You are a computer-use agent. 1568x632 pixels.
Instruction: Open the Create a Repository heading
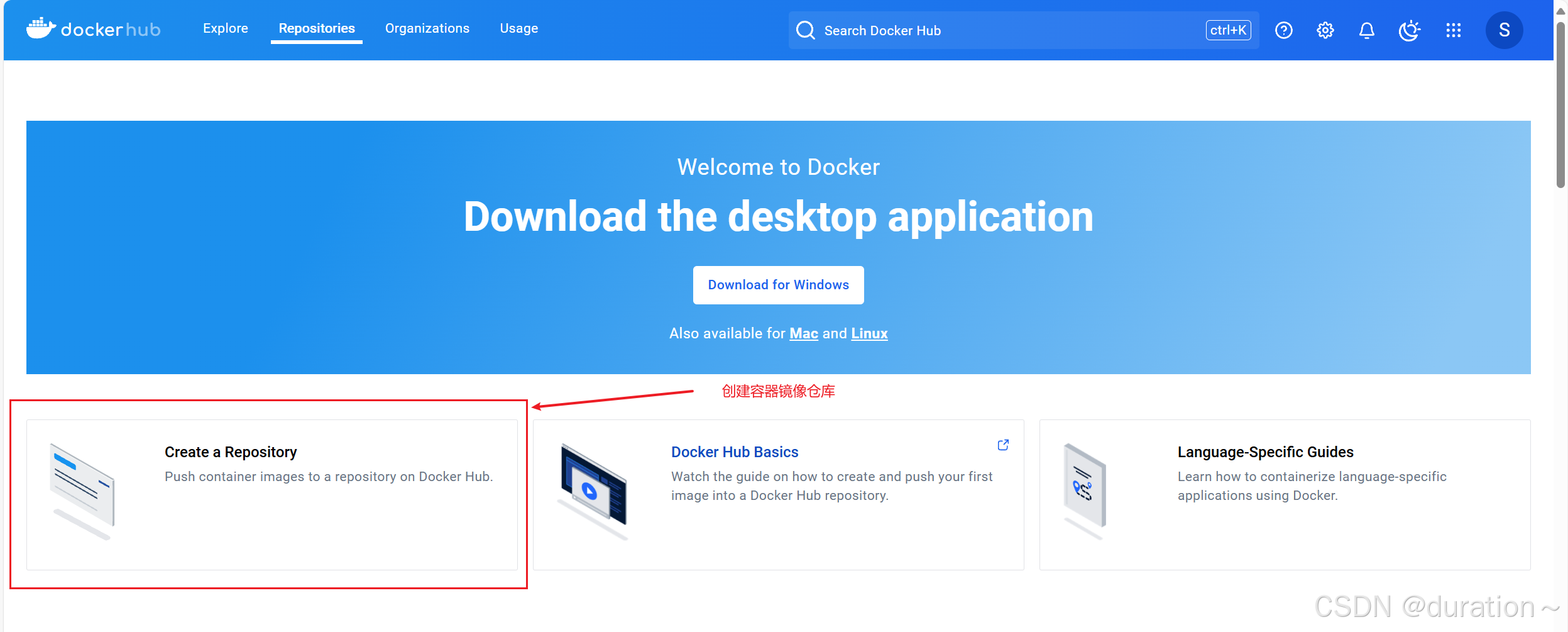click(x=231, y=452)
